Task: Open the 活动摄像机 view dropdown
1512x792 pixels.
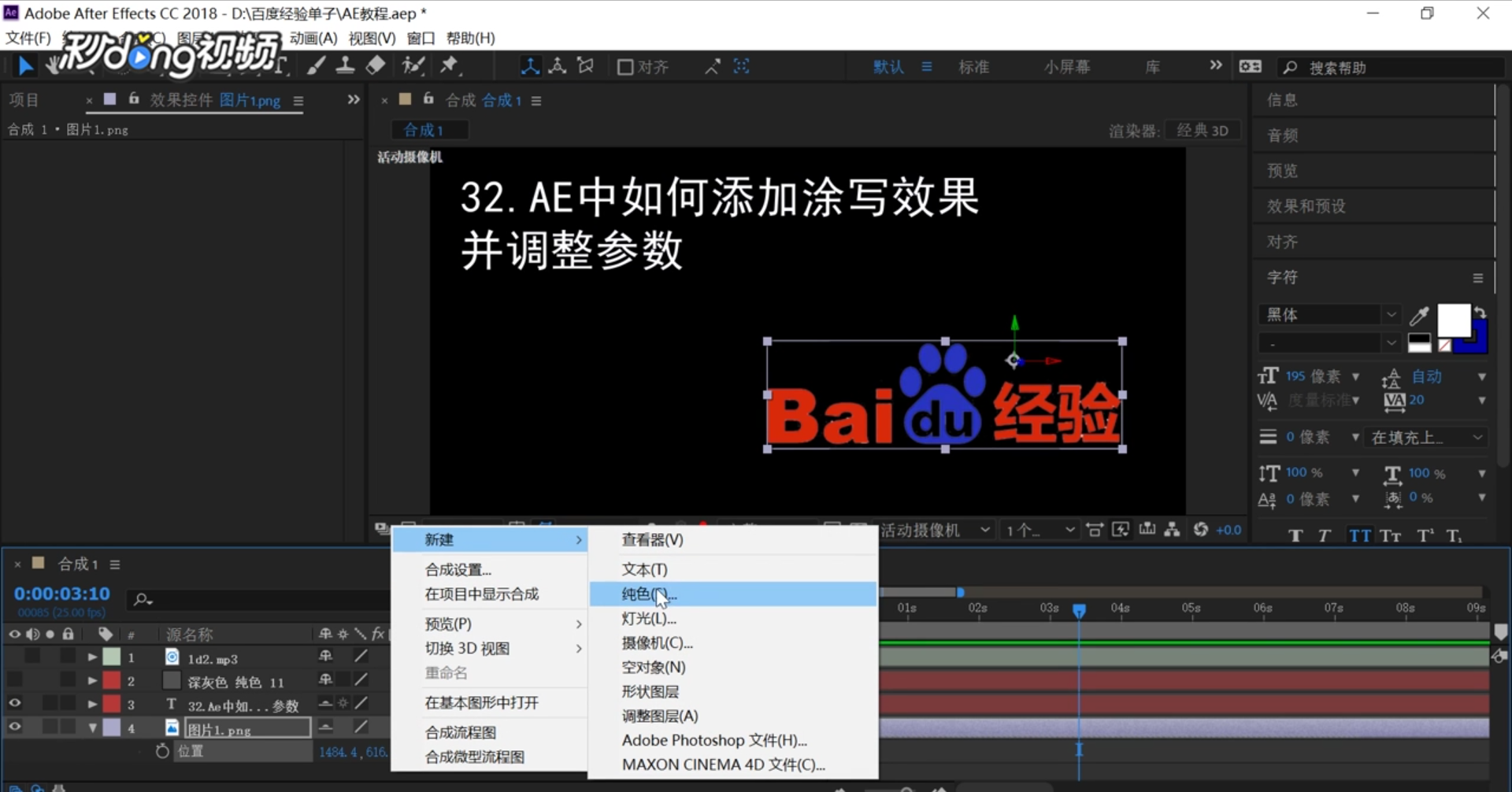Action: click(936, 531)
